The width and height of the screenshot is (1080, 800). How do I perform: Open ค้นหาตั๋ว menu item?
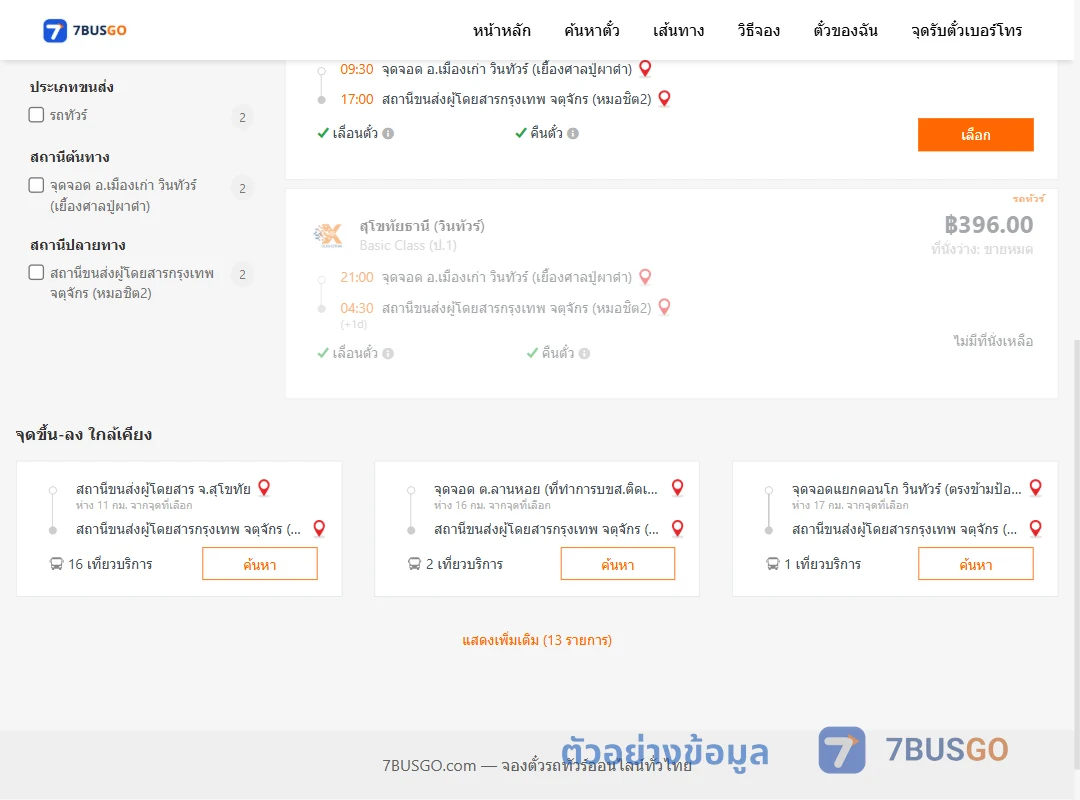[592, 30]
